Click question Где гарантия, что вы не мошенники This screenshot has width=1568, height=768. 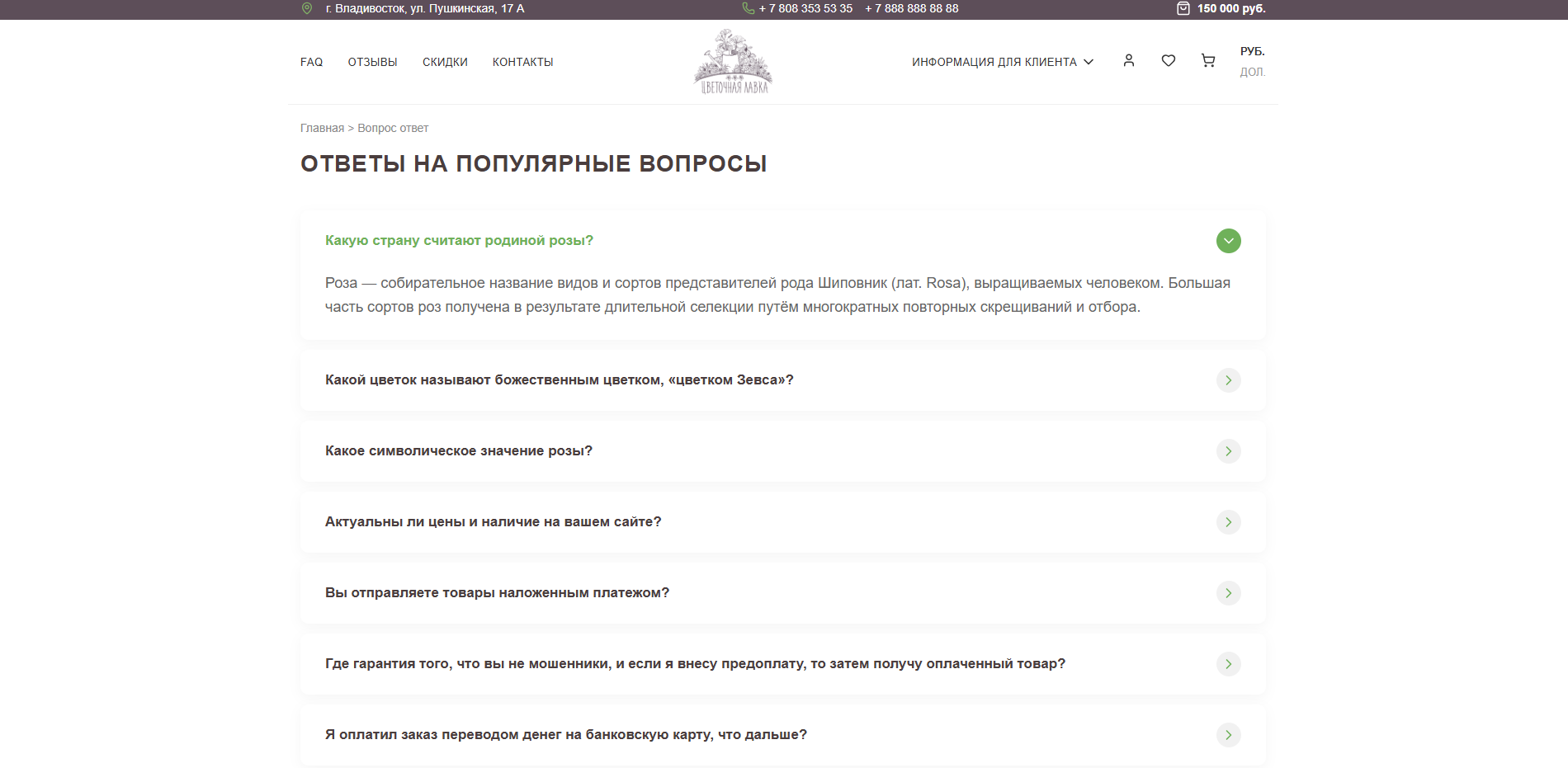coord(695,663)
